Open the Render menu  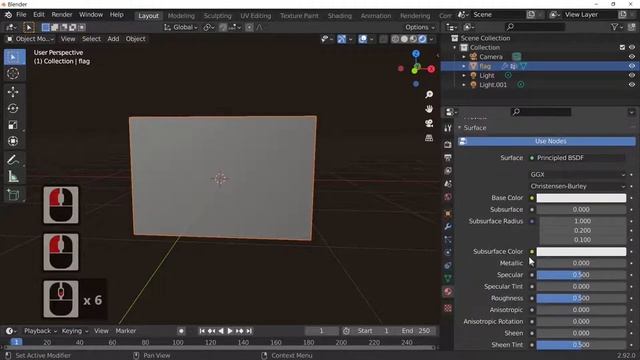point(62,15)
